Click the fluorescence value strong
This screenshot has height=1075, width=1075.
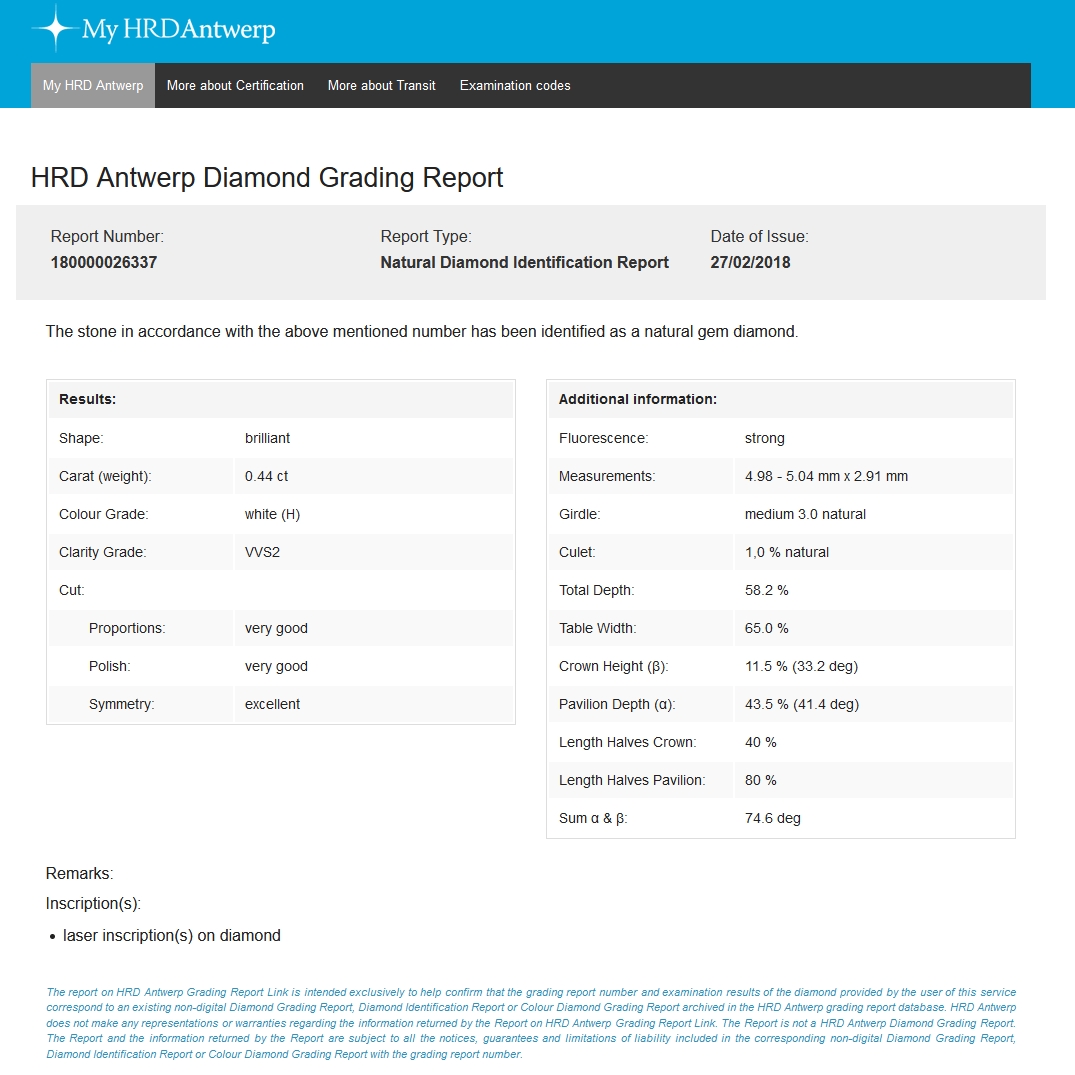[x=764, y=438]
